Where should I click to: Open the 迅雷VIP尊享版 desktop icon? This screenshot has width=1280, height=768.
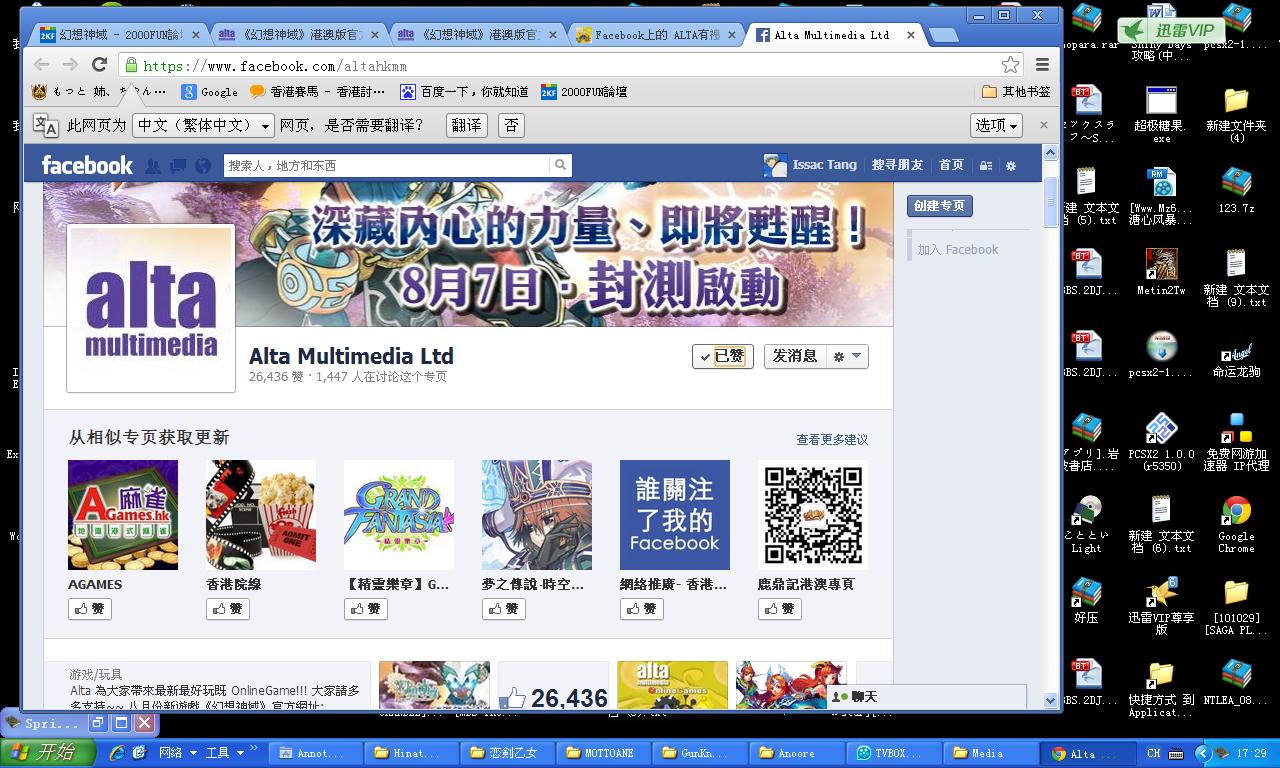pos(1161,606)
